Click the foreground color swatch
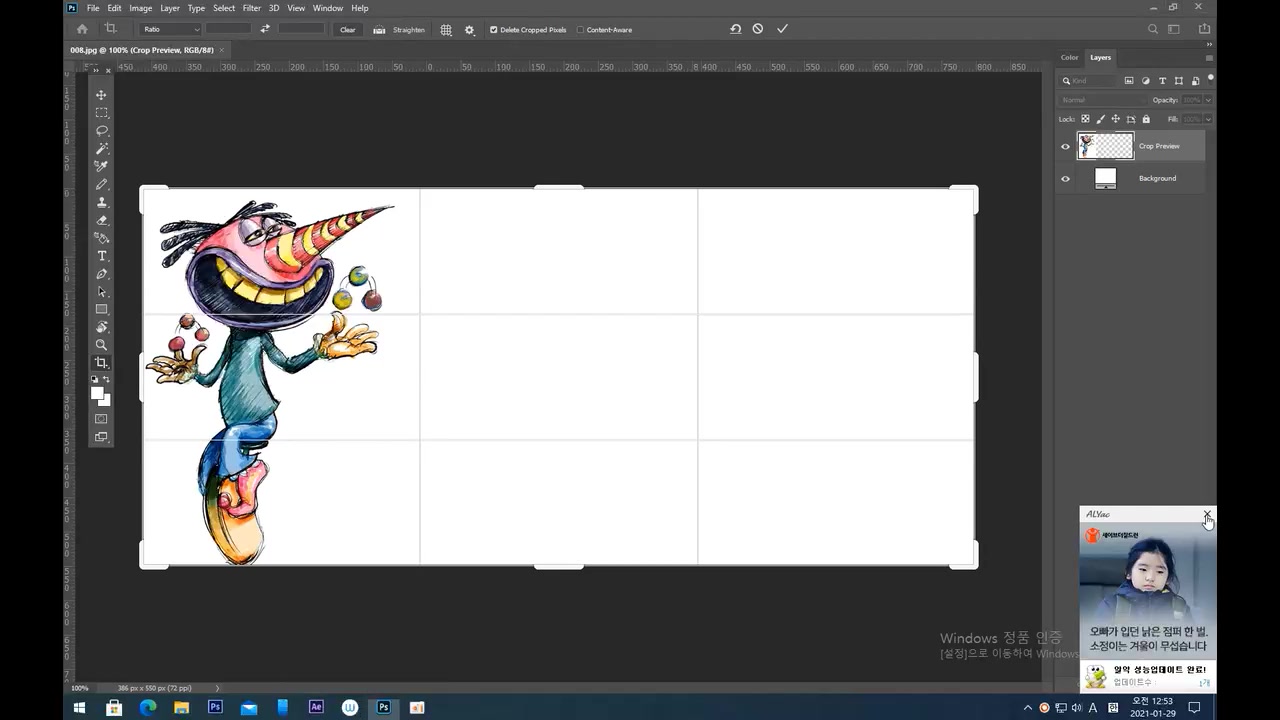Viewport: 1280px width, 720px height. [98, 393]
